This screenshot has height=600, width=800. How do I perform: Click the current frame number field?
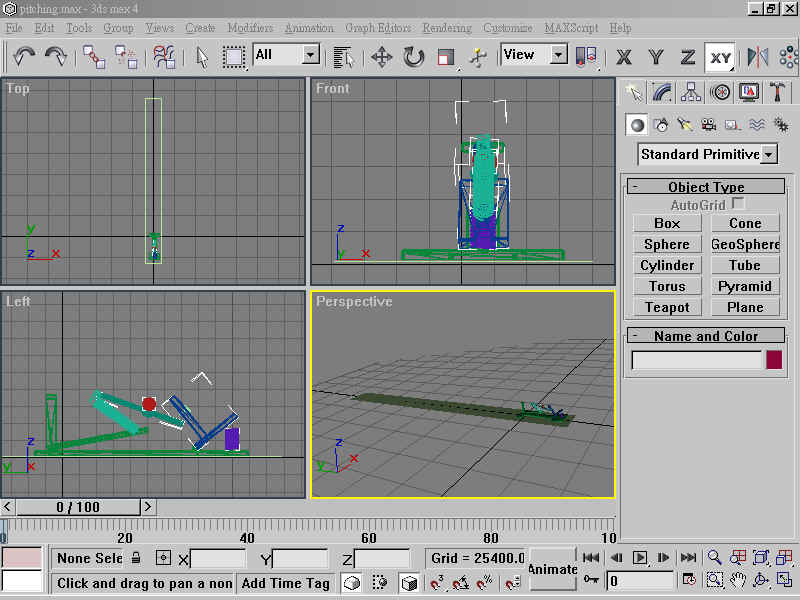(x=640, y=581)
